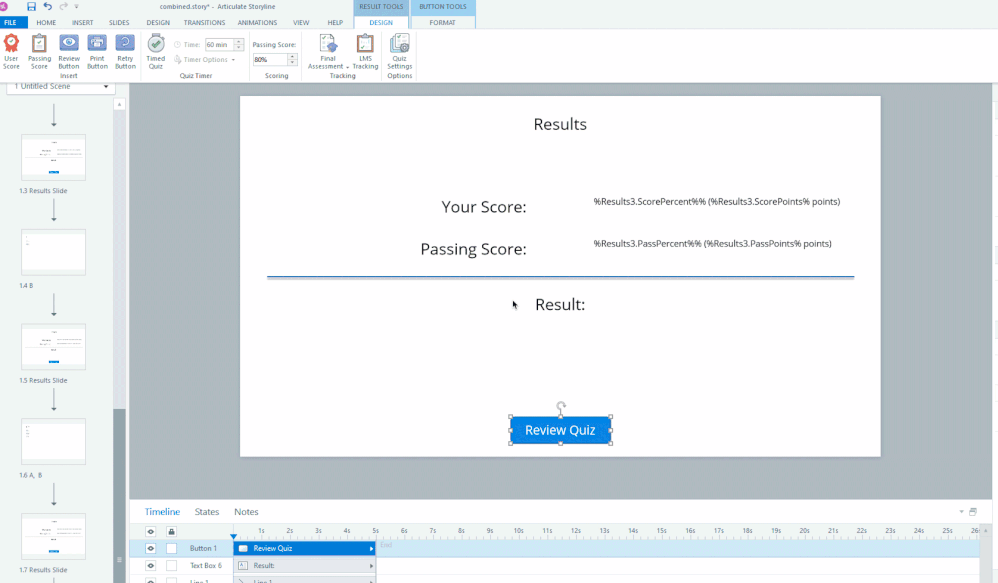The height and width of the screenshot is (583, 998).
Task: Toggle lock checkbox for Button 1
Action: 172,548
